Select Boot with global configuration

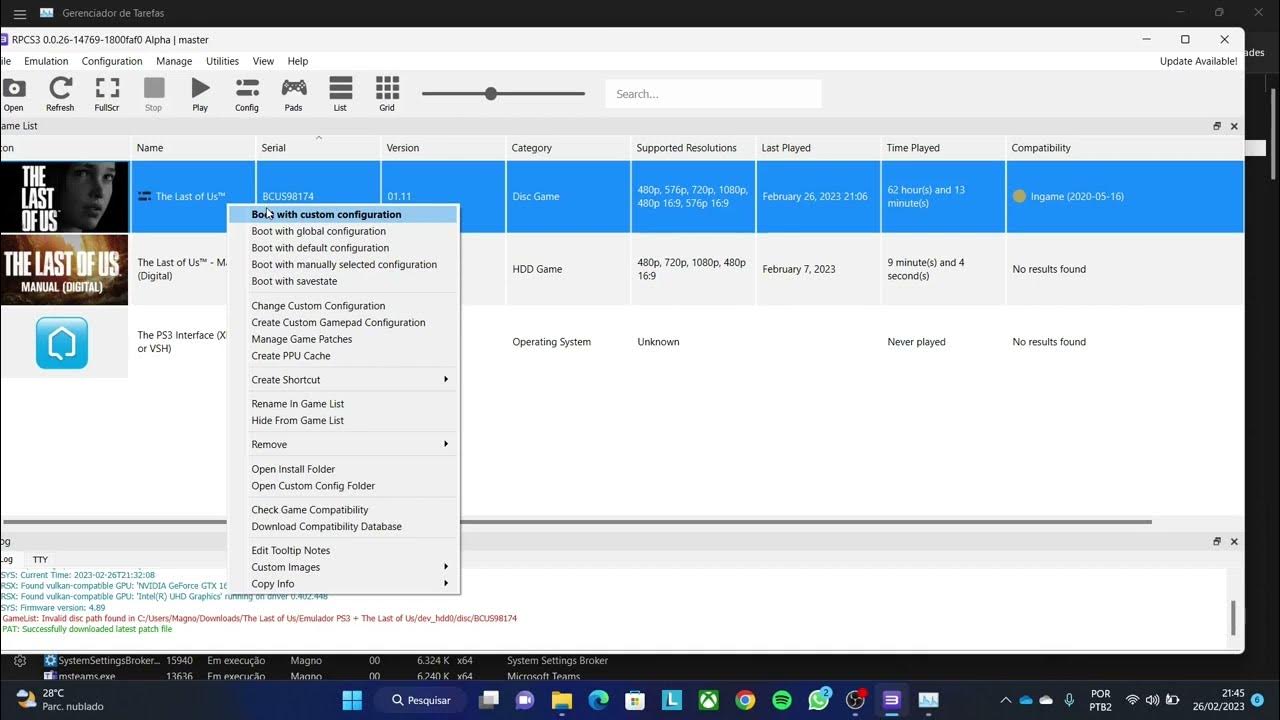tap(343, 231)
